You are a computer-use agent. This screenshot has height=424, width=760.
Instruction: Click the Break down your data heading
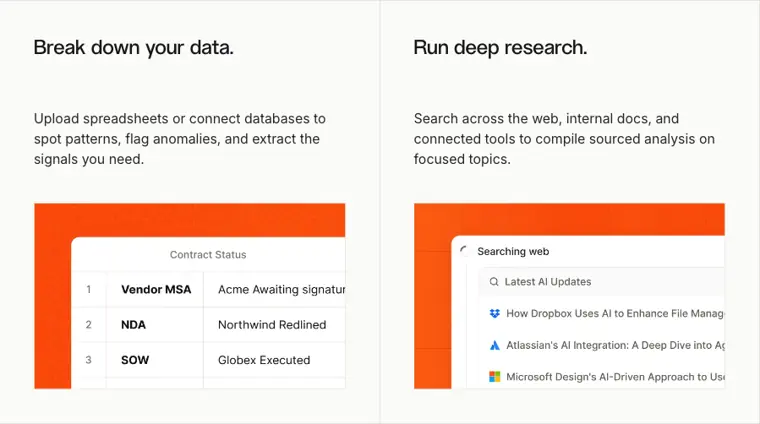(x=134, y=47)
